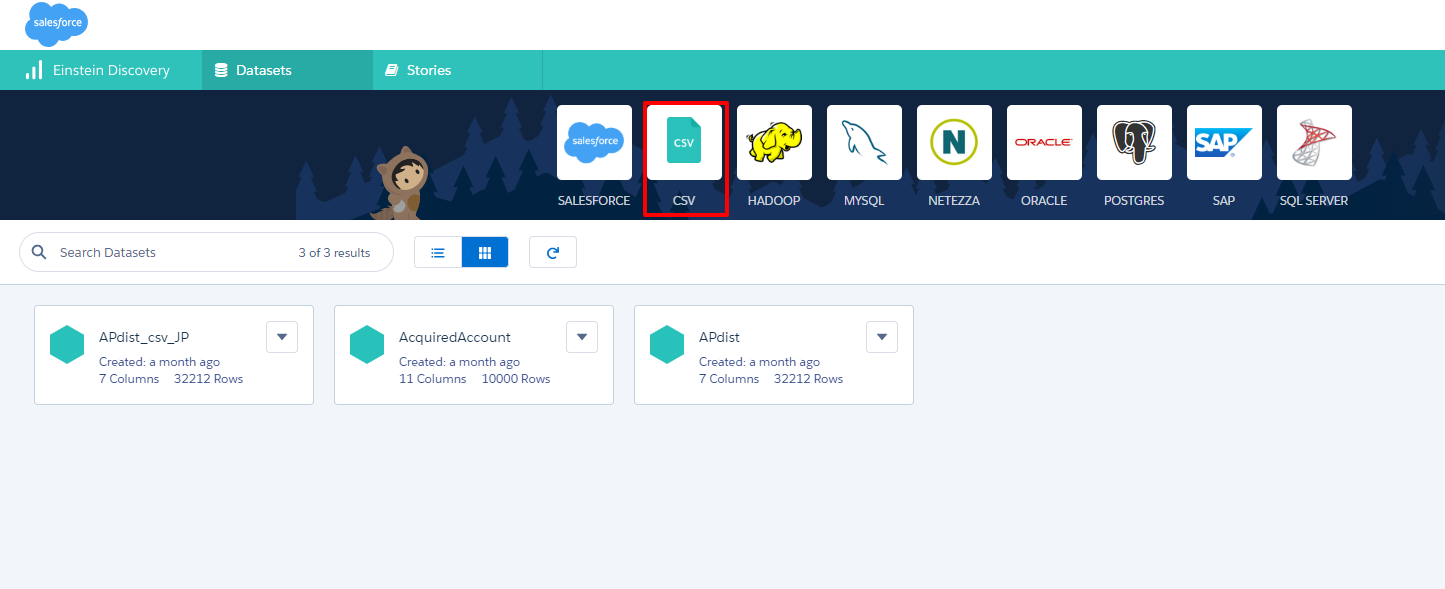Viewport: 1445px width, 589px height.
Task: Click into the Search Datasets field
Action: [170, 253]
